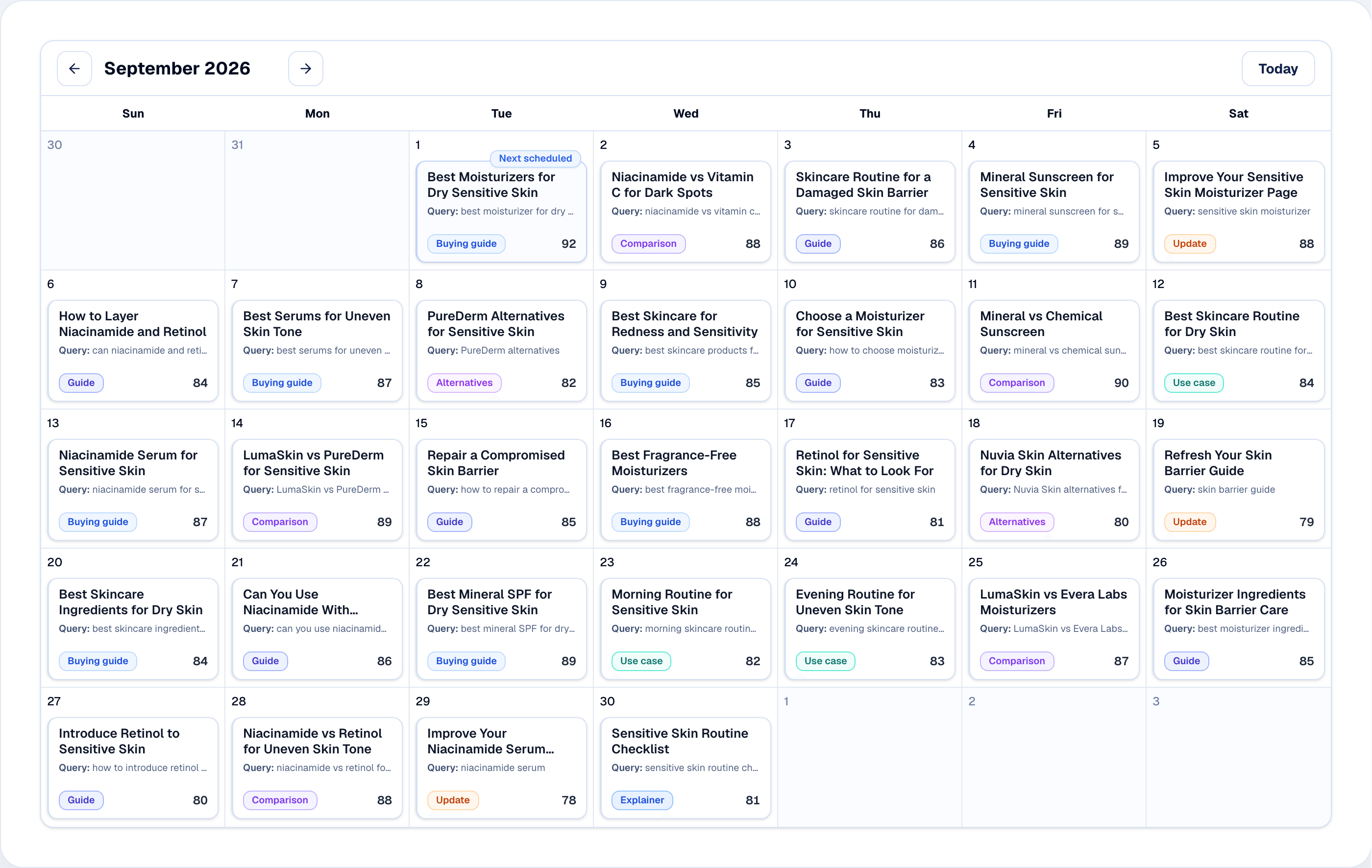This screenshot has height=868, width=1372.
Task: Click Guide tag on Retinol for Sensitive Skin card
Action: point(818,522)
